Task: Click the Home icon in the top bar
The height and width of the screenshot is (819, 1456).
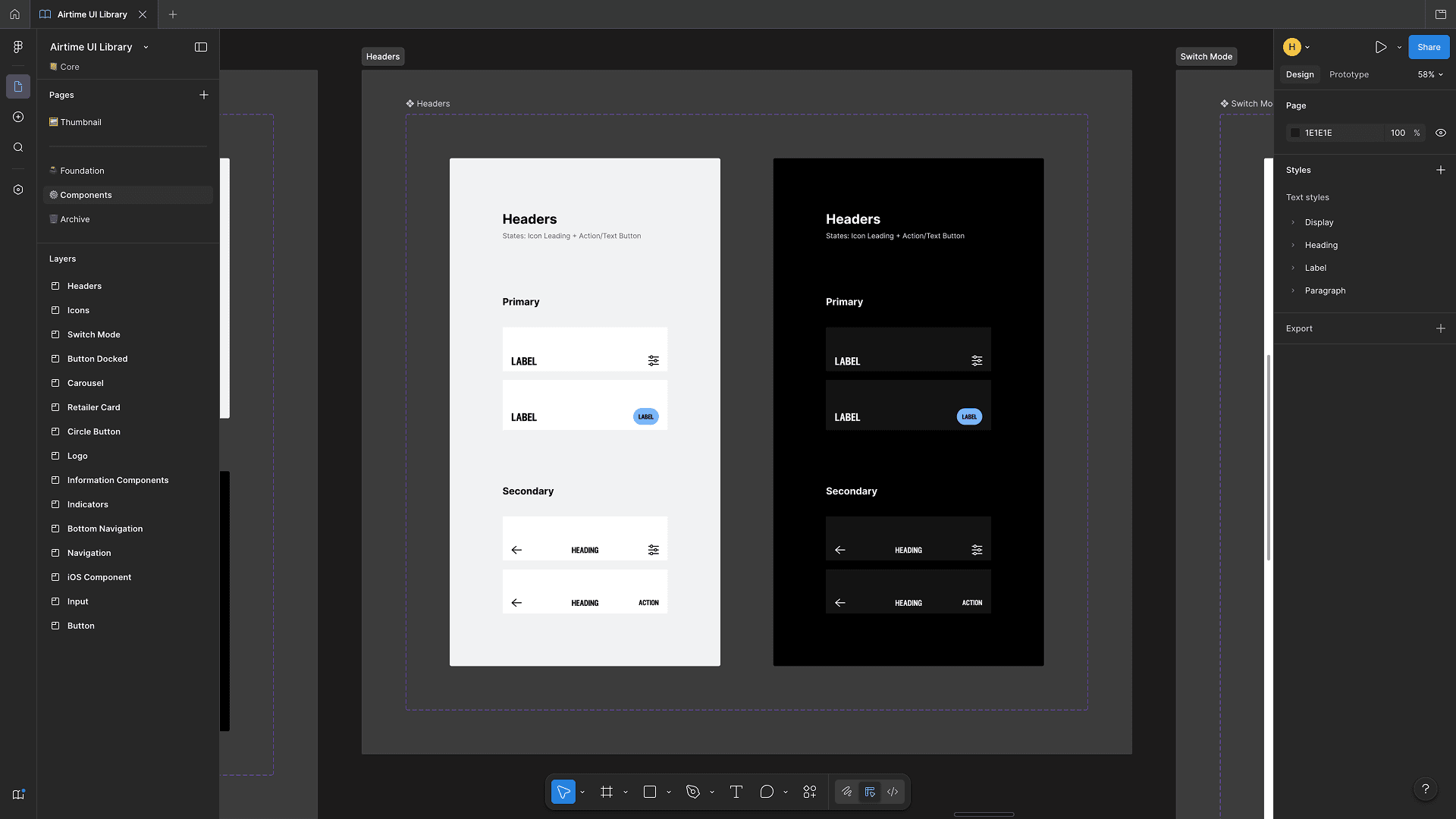Action: (x=14, y=14)
